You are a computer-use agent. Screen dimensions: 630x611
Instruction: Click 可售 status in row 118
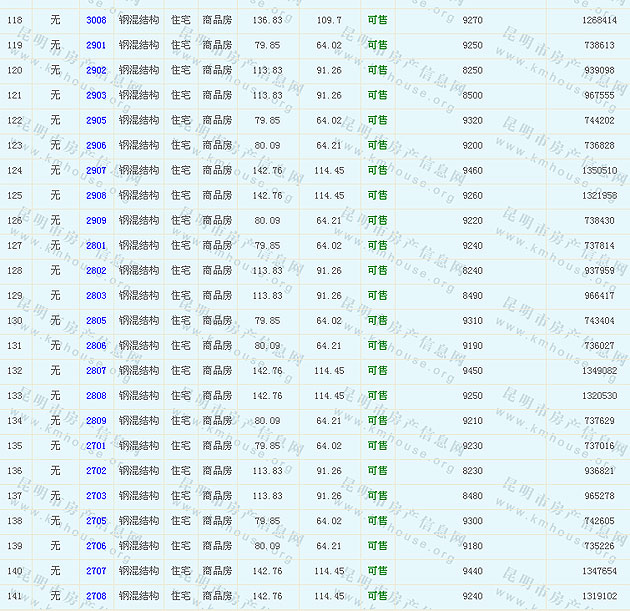pos(377,20)
